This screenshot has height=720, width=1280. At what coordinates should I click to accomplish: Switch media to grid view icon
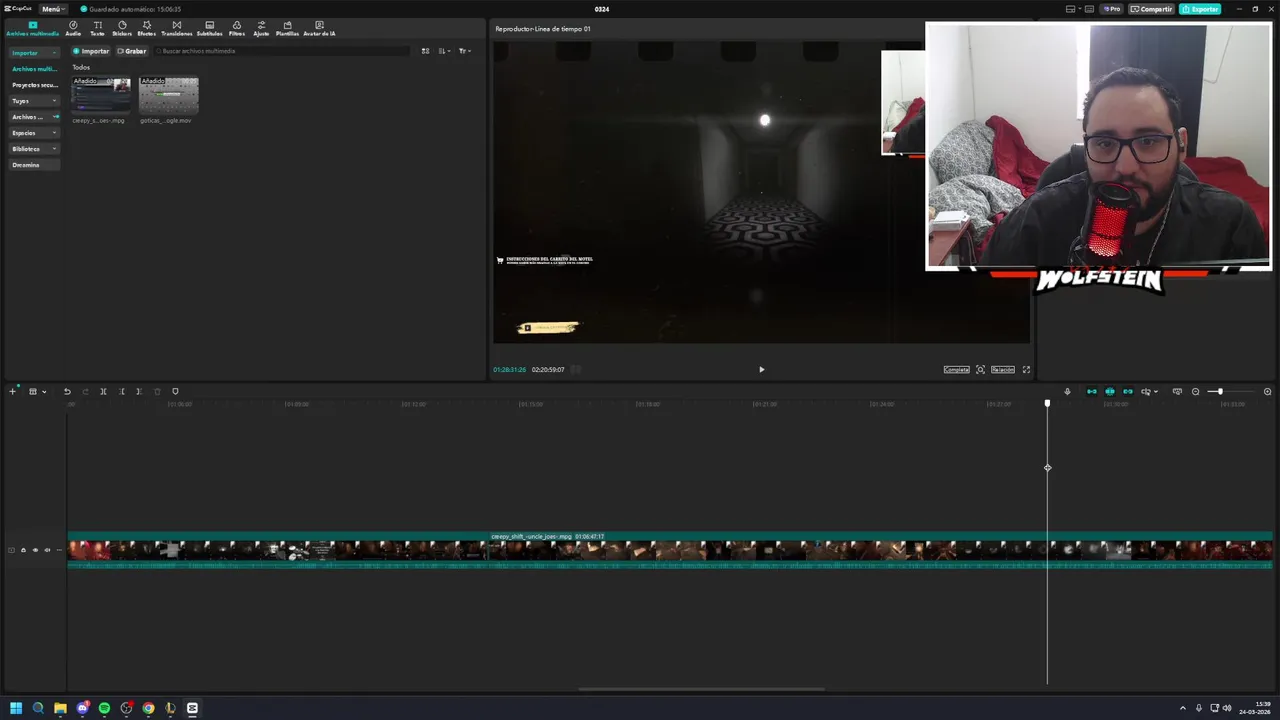[x=425, y=51]
